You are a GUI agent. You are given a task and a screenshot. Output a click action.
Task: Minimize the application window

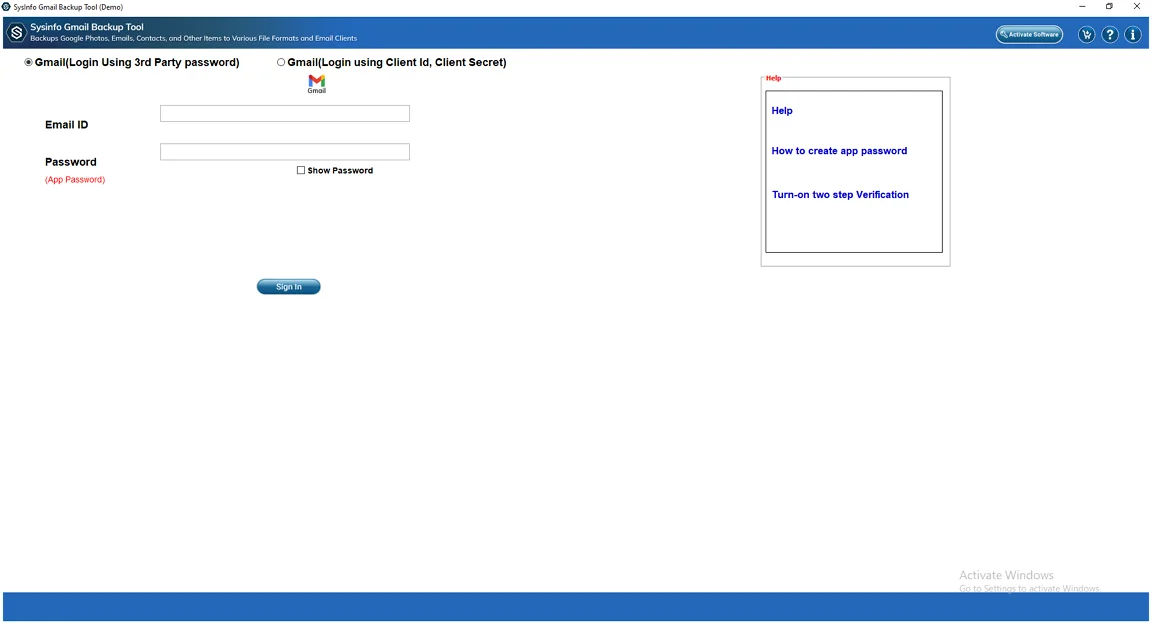[x=1081, y=7]
